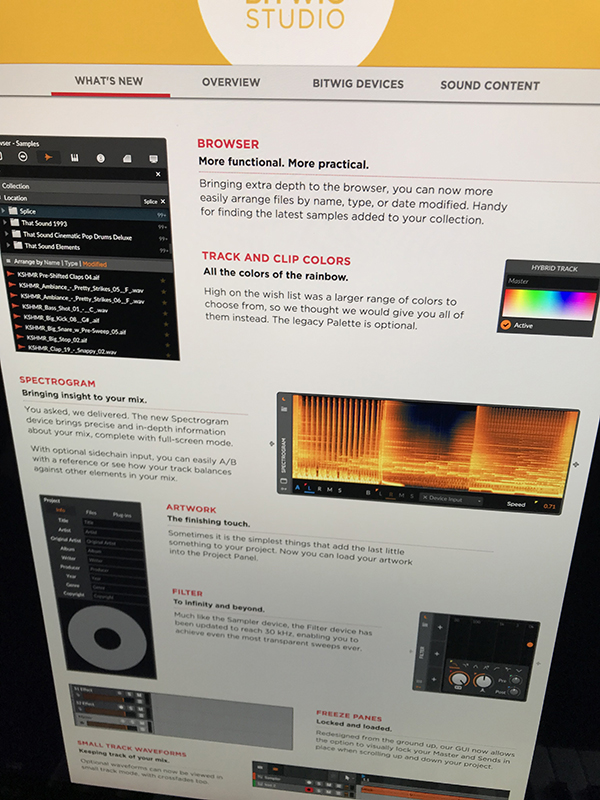Switch to the OVERVIEW tab

(231, 82)
